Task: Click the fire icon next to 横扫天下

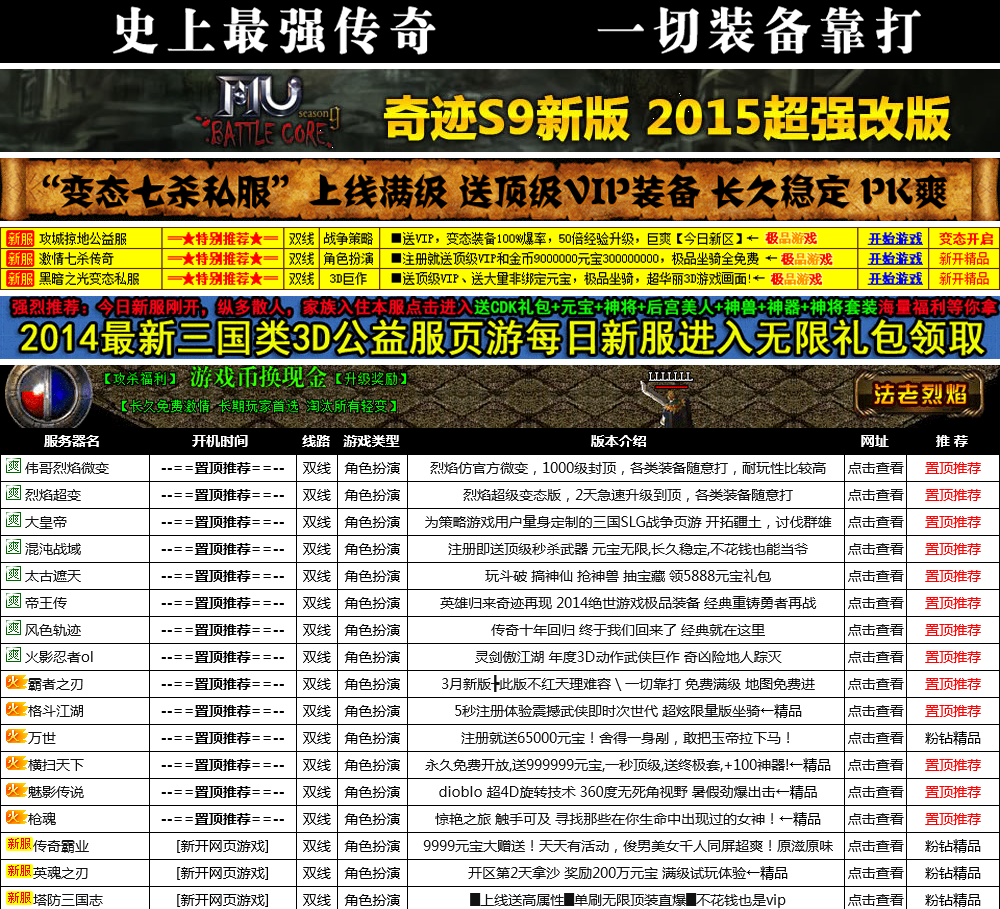Action: pyautogui.click(x=15, y=762)
